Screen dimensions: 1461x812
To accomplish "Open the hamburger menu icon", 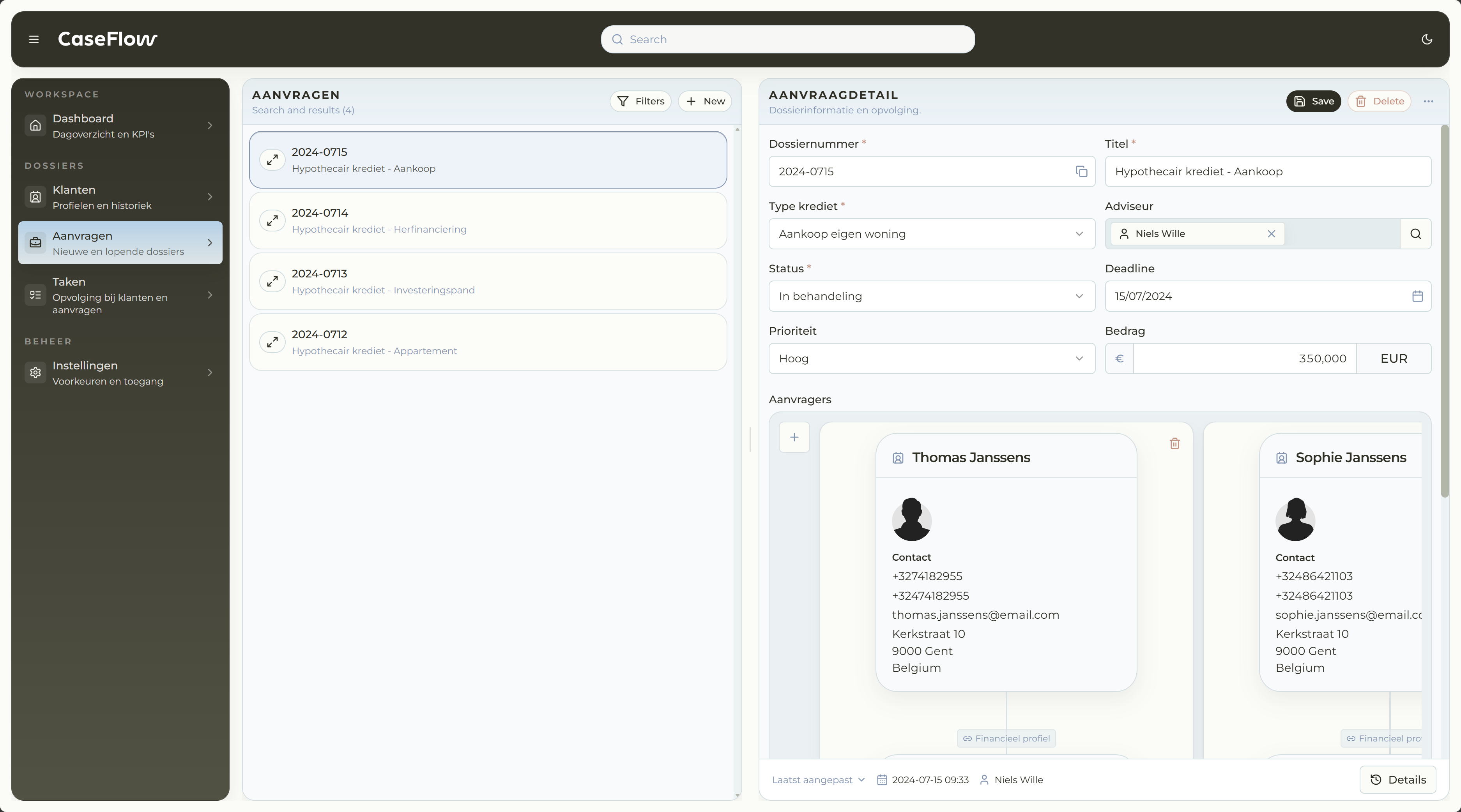I will click(x=34, y=39).
